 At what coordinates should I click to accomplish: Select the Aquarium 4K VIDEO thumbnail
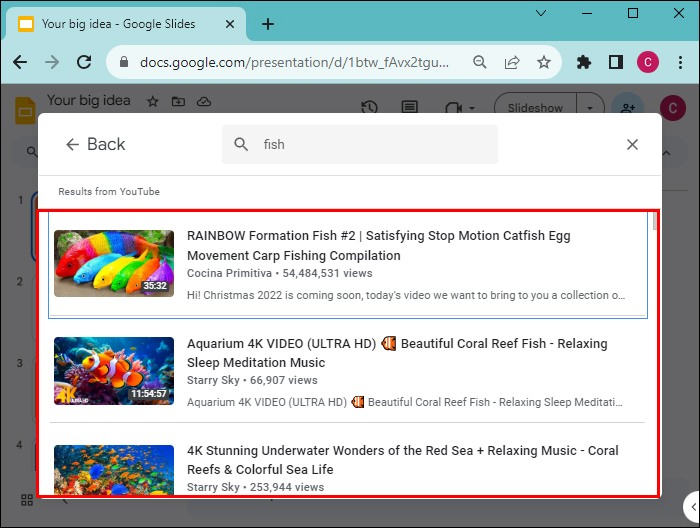click(x=112, y=370)
